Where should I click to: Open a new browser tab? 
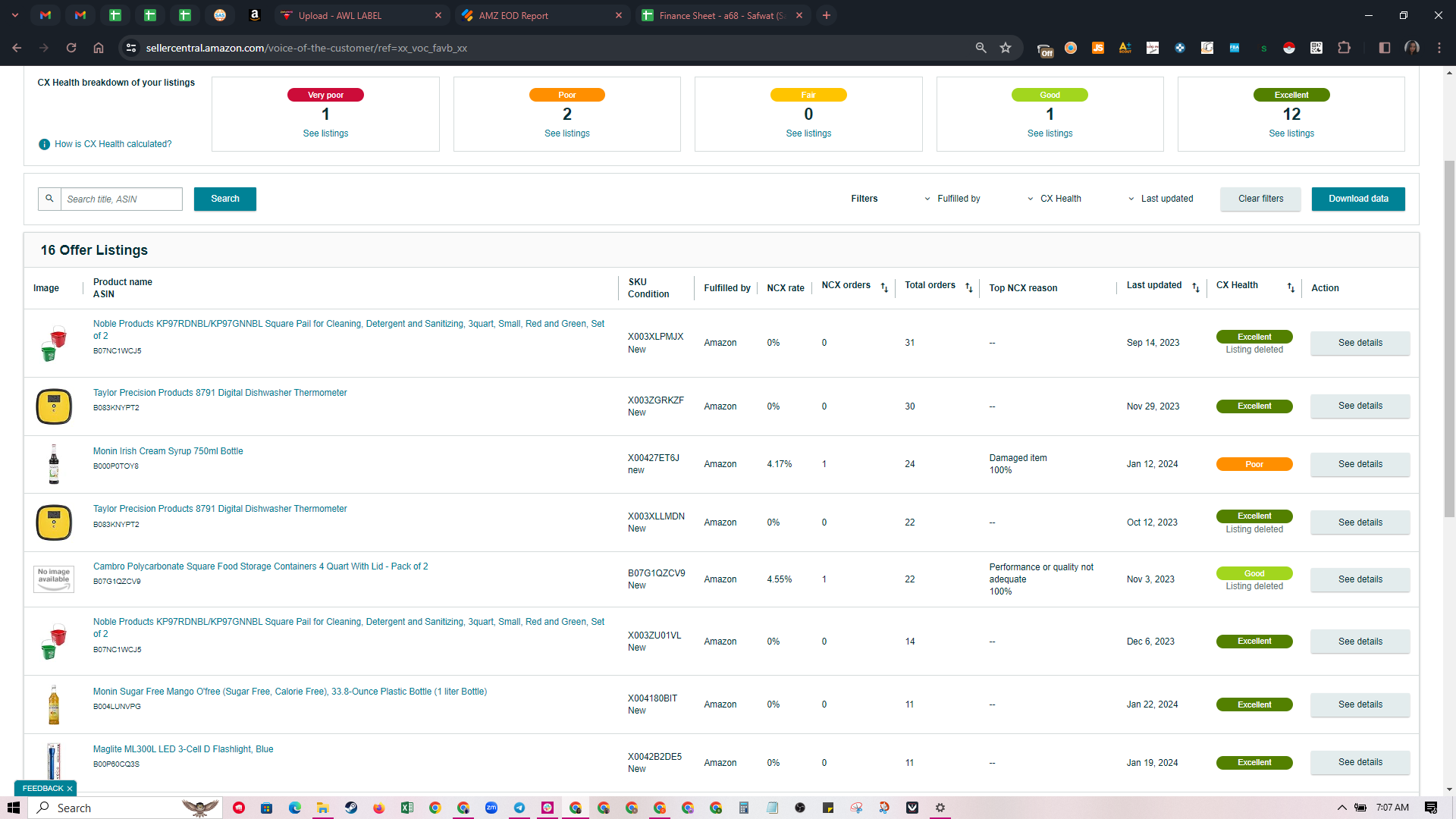[x=827, y=15]
